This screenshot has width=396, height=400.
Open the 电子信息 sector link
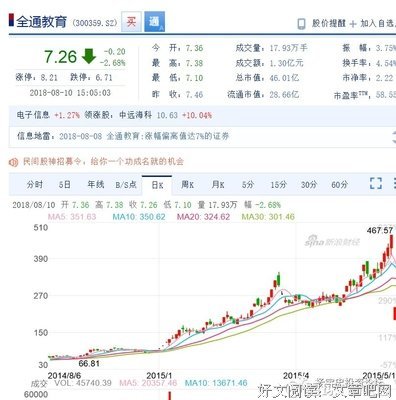33,115
